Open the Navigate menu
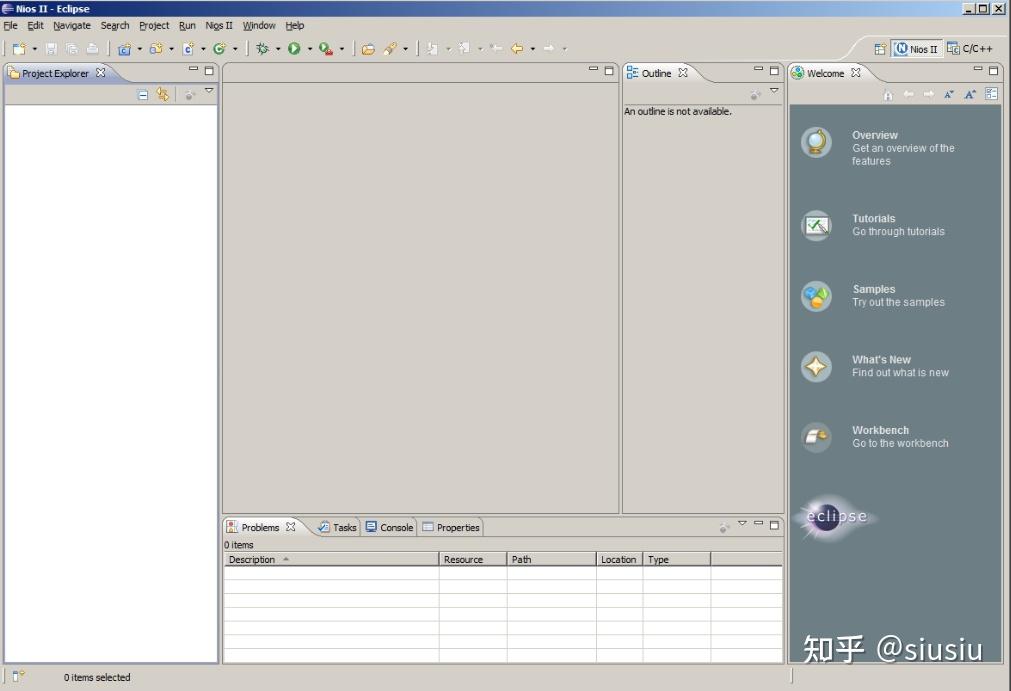Viewport: 1011px width, 691px height. pyautogui.click(x=72, y=26)
